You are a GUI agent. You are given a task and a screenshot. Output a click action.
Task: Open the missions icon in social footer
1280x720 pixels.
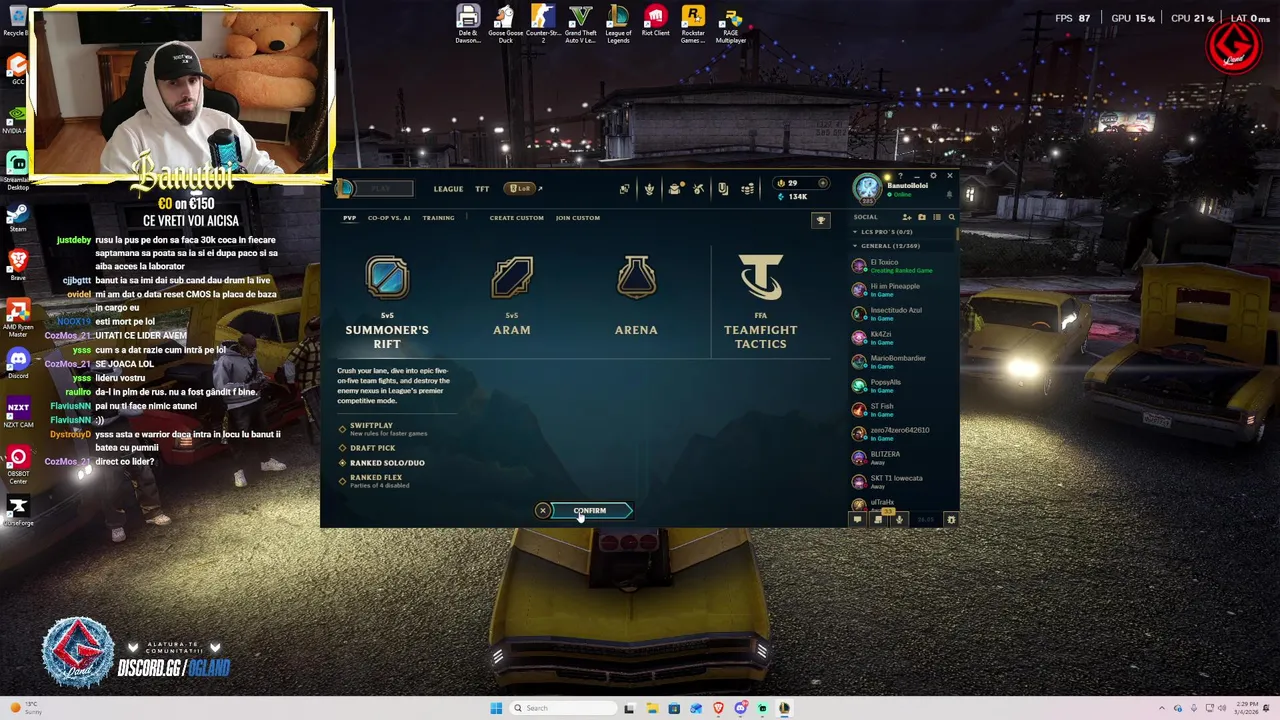[x=878, y=519]
